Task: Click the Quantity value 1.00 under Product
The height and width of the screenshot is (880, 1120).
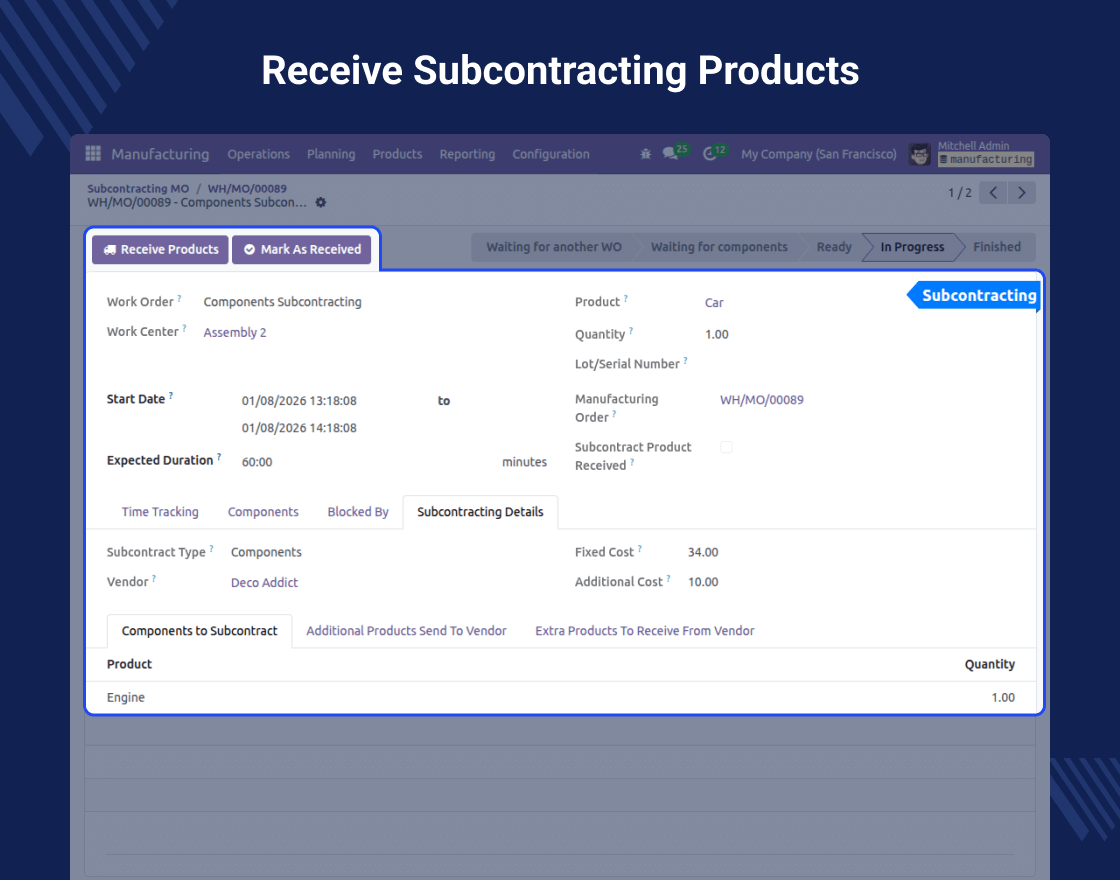Action: tap(716, 334)
